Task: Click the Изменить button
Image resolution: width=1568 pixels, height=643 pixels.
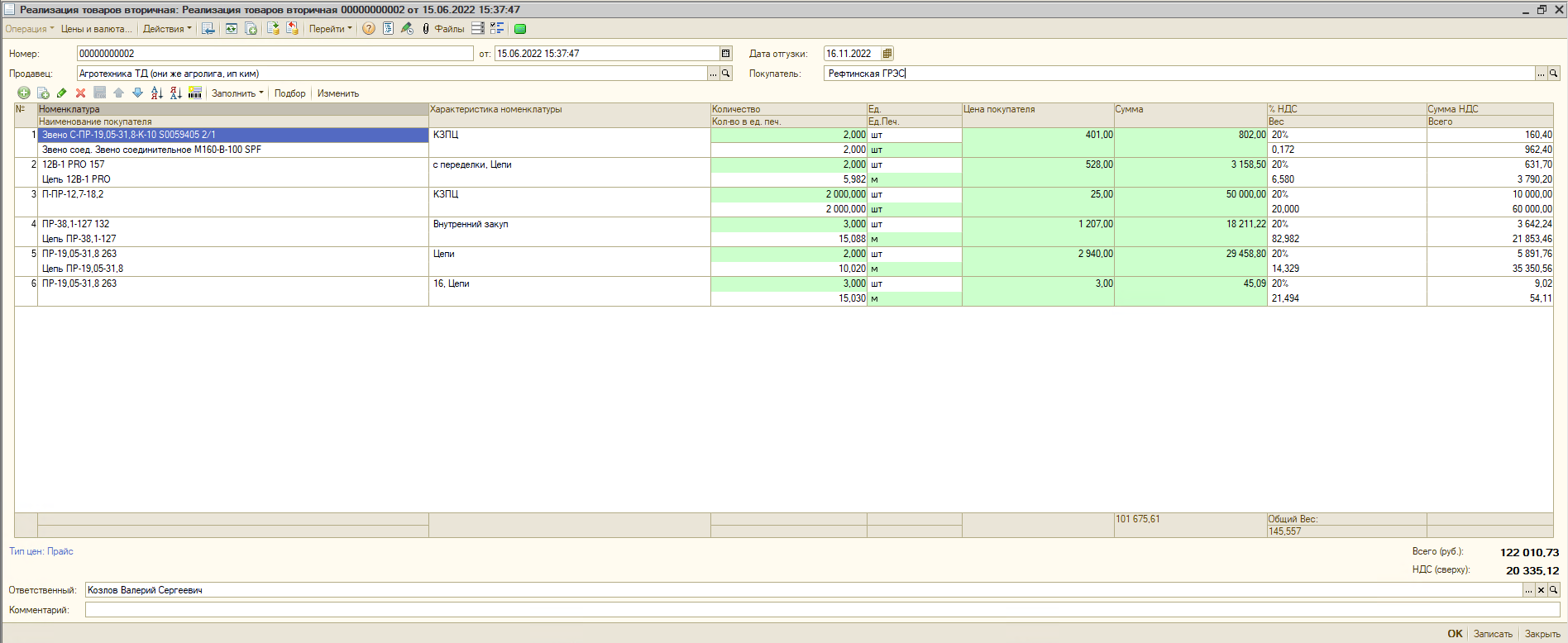Action: pos(338,93)
